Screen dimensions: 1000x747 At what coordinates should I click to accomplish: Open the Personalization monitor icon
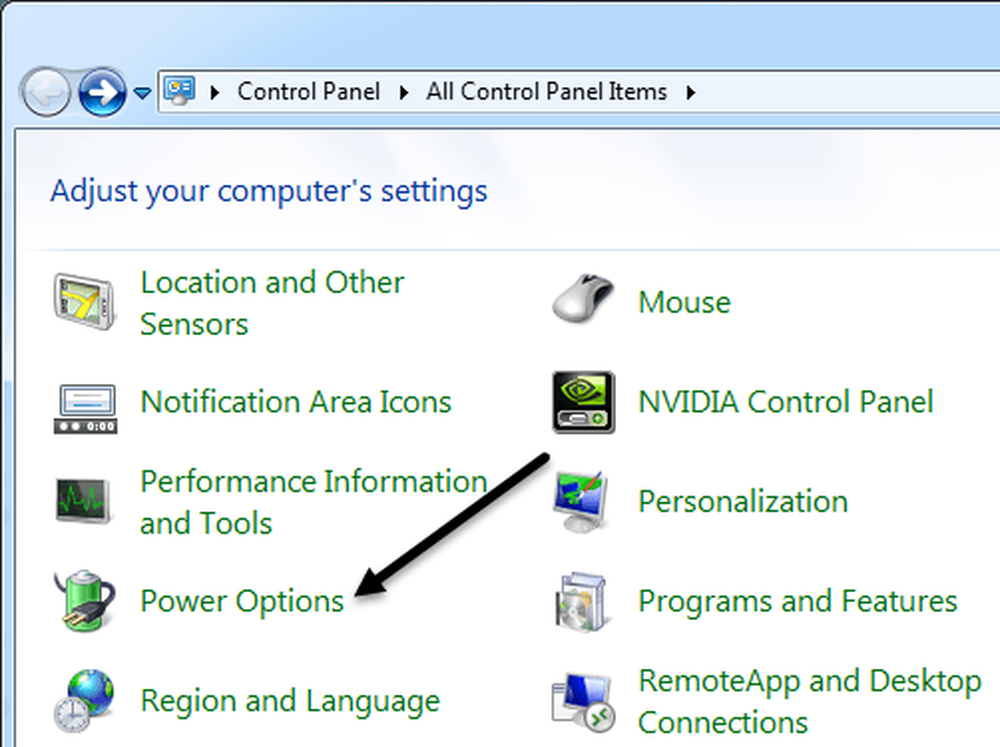(x=581, y=501)
